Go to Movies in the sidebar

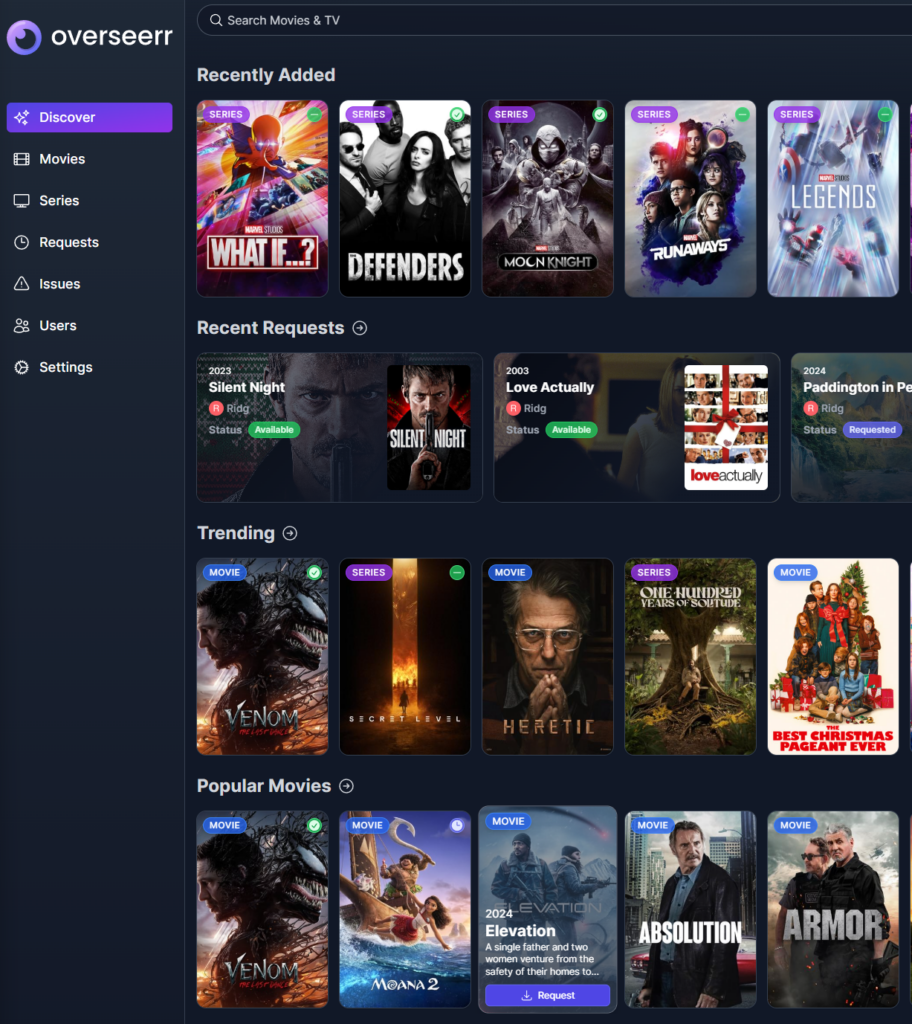pos(62,159)
